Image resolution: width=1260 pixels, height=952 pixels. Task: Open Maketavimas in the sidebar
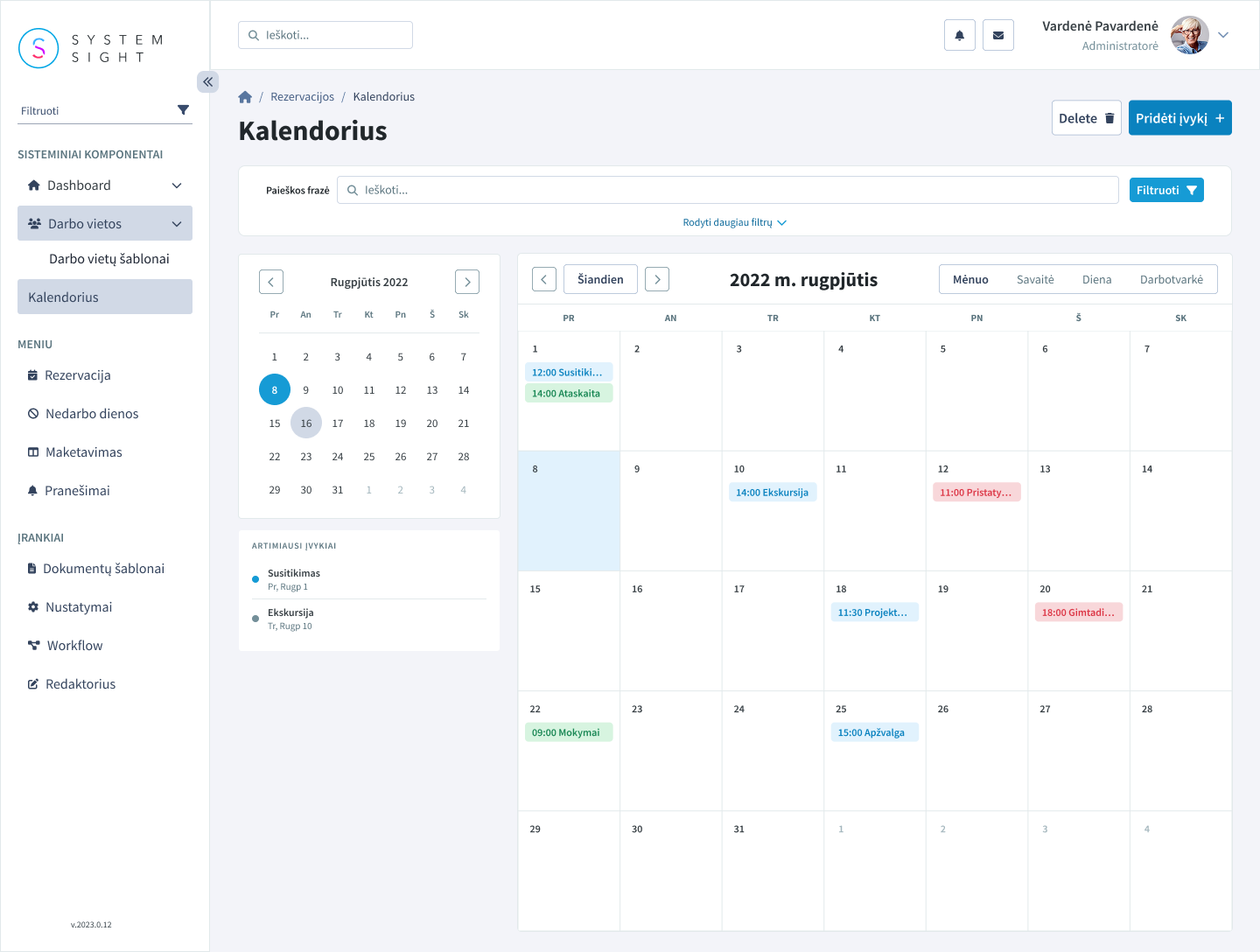pyautogui.click(x=105, y=452)
